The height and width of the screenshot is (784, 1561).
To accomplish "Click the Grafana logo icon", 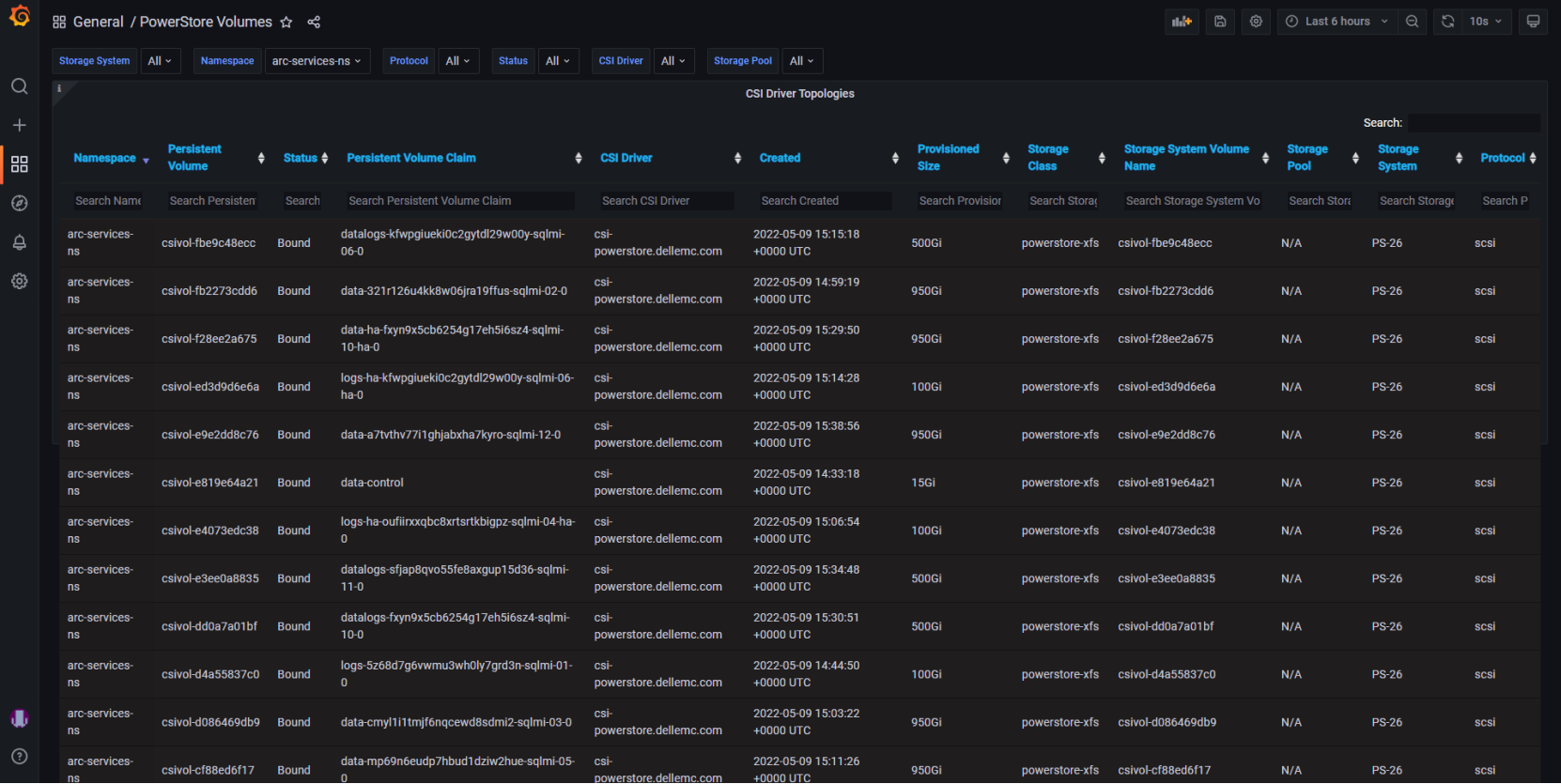I will [x=19, y=17].
